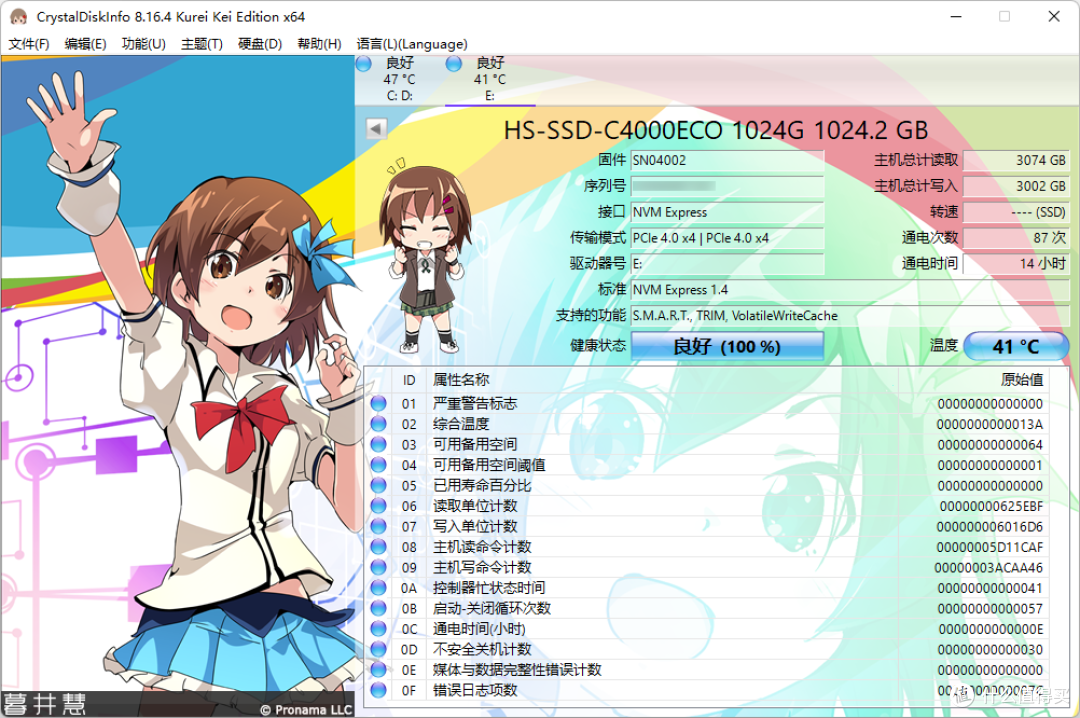Click the 健康状态 label
Viewport: 1080px width, 718px height.
point(598,345)
